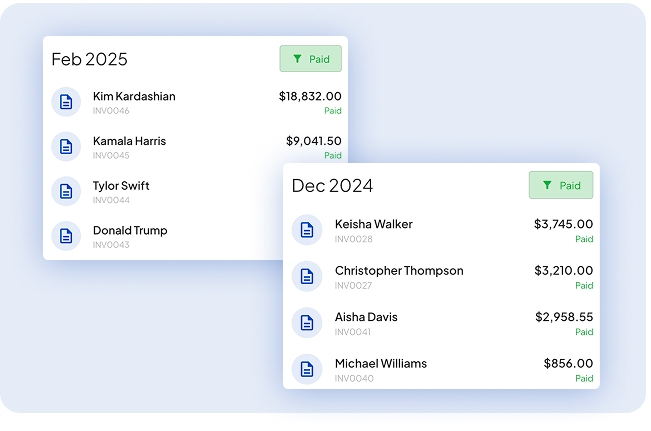Click Paid status under $2,958.55
This screenshot has height=431, width=651.
point(584,332)
